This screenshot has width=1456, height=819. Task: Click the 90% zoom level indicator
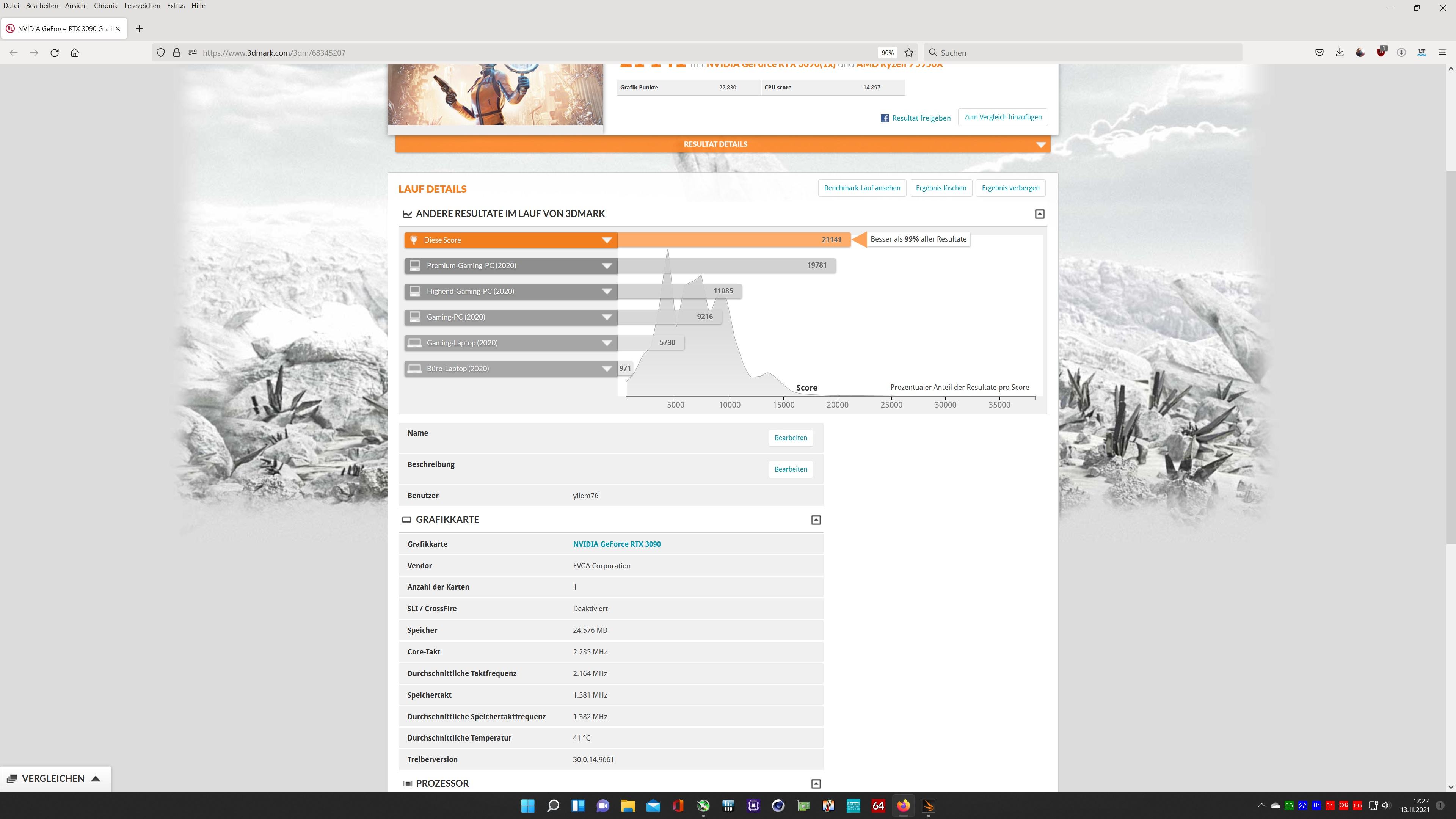pos(887,53)
